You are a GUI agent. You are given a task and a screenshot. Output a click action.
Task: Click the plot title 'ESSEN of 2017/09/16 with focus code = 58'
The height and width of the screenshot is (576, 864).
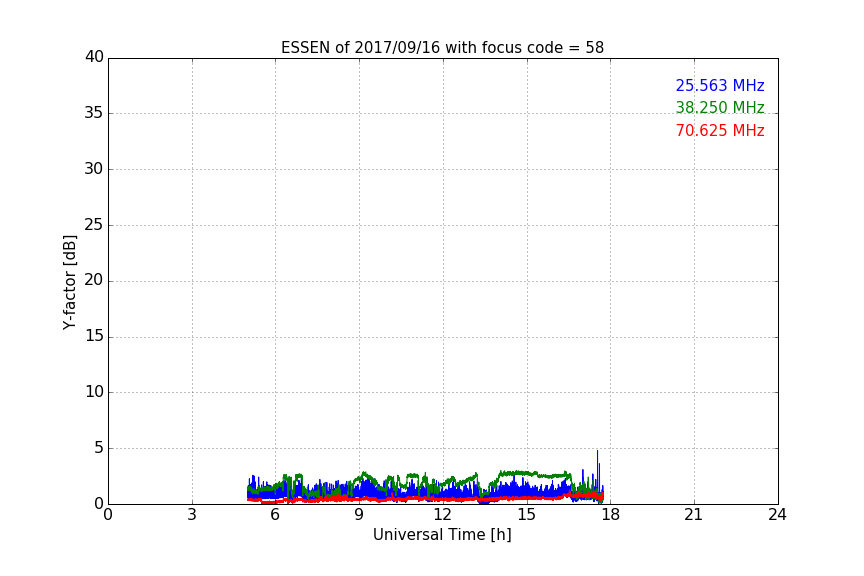(x=442, y=48)
